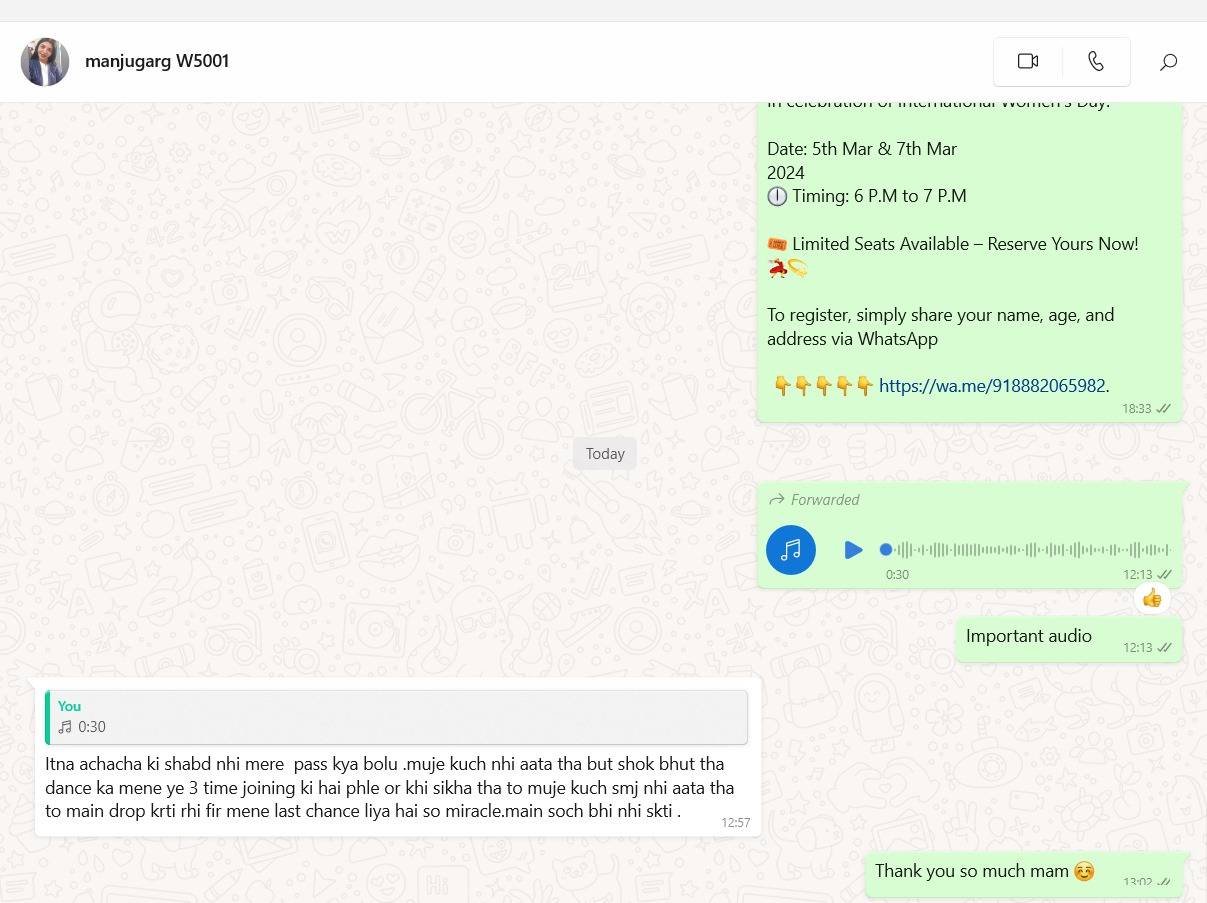Click the 'Today' date separator
1207x903 pixels.
click(604, 454)
